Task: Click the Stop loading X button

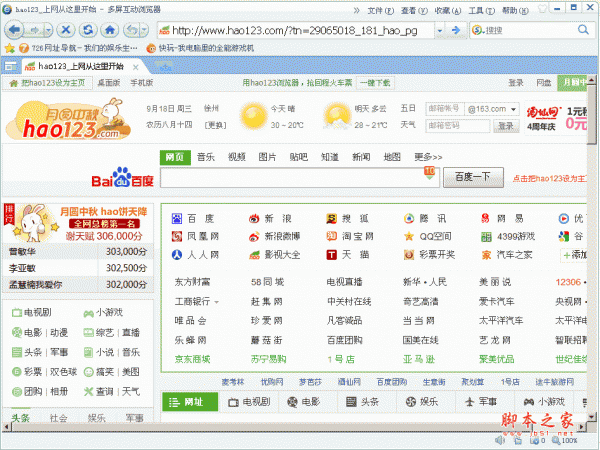Action: (x=66, y=30)
